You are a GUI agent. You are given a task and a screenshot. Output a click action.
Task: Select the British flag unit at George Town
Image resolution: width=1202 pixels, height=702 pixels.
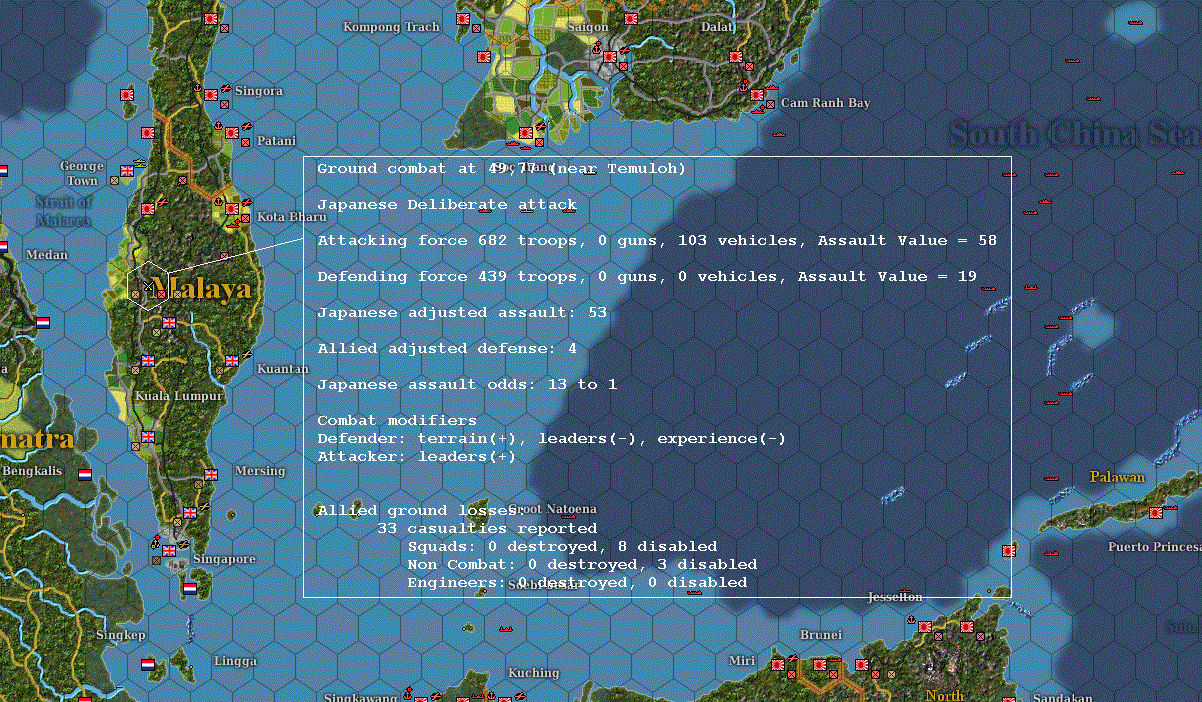[127, 171]
